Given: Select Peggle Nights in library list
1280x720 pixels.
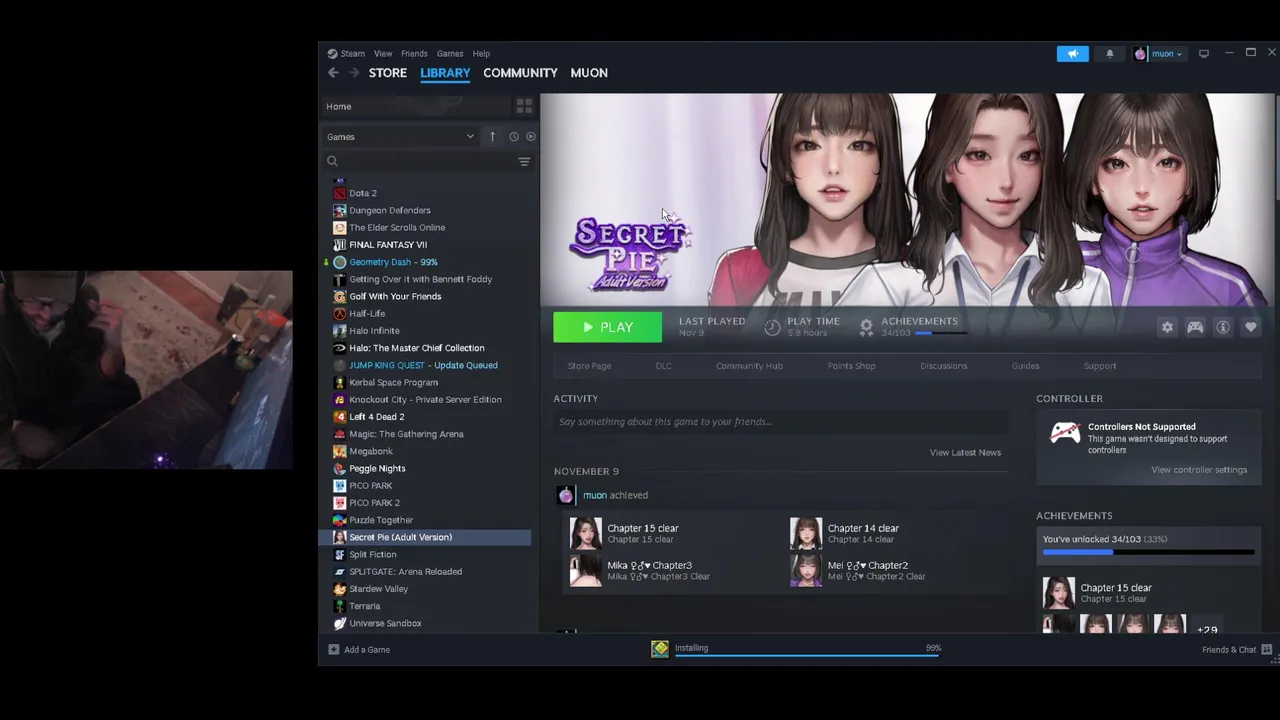Looking at the screenshot, I should [x=377, y=468].
